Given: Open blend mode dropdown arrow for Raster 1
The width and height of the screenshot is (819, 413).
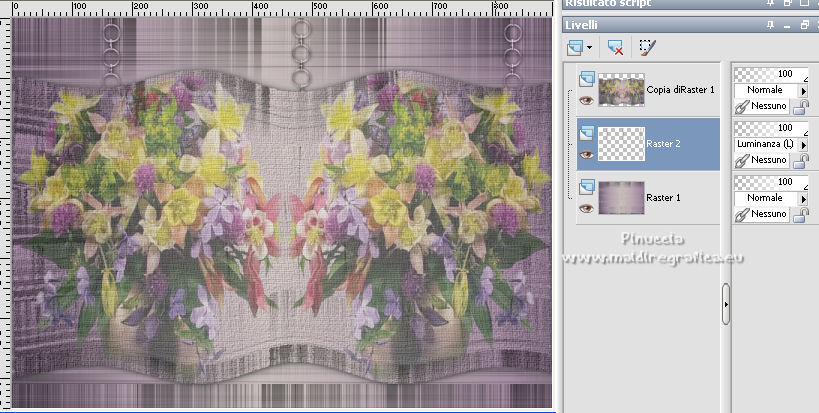Looking at the screenshot, I should (804, 198).
